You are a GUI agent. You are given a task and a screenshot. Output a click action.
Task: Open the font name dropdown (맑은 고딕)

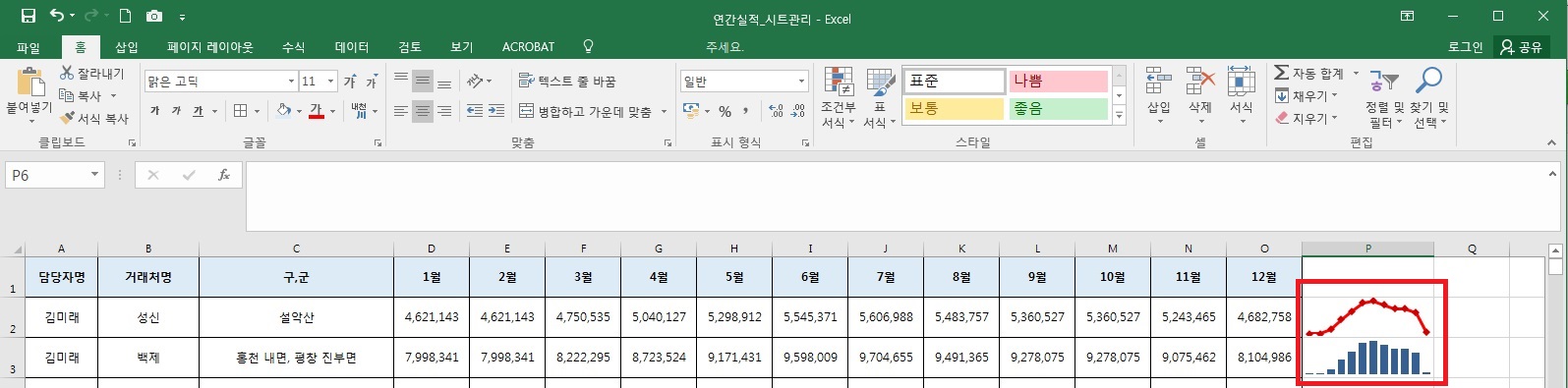tap(291, 82)
